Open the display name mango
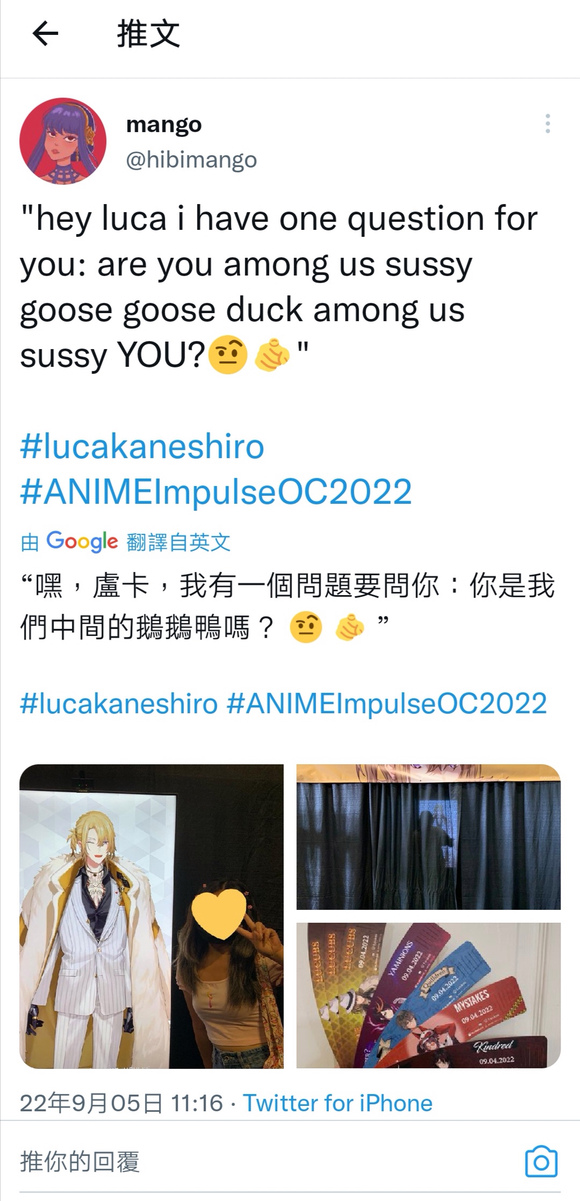 pyautogui.click(x=164, y=124)
